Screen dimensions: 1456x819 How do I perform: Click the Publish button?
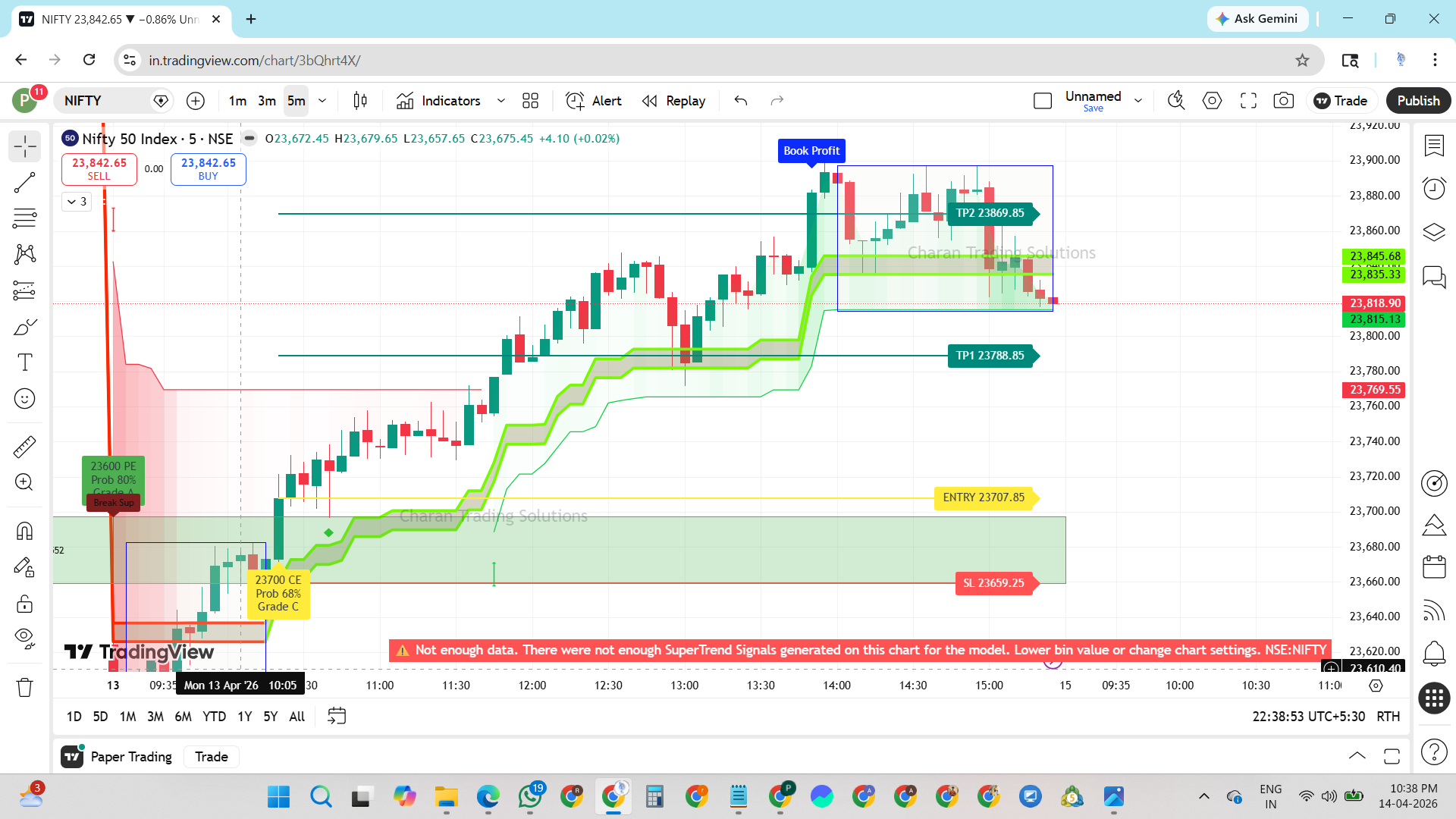click(1417, 101)
